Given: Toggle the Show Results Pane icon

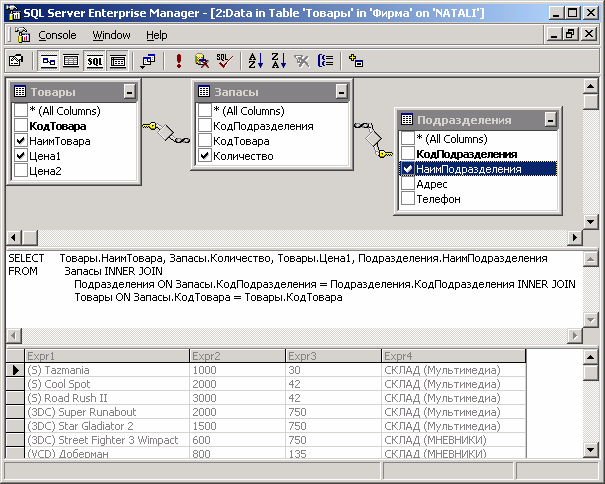Looking at the screenshot, I should coord(118,61).
